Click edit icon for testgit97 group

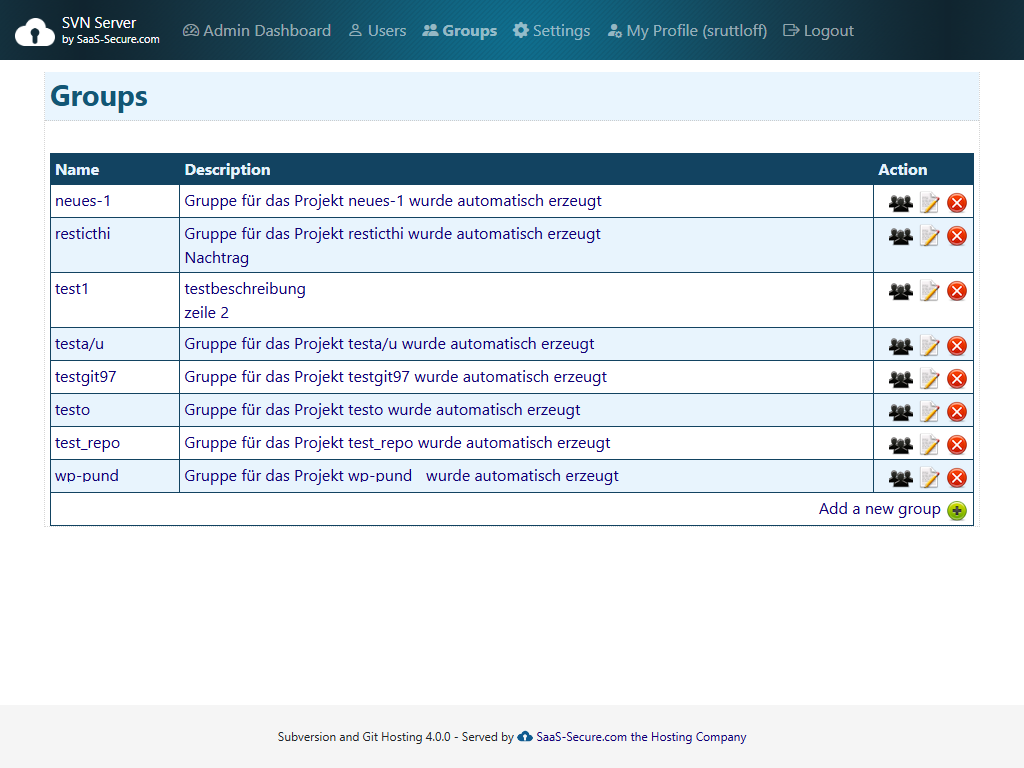[929, 379]
